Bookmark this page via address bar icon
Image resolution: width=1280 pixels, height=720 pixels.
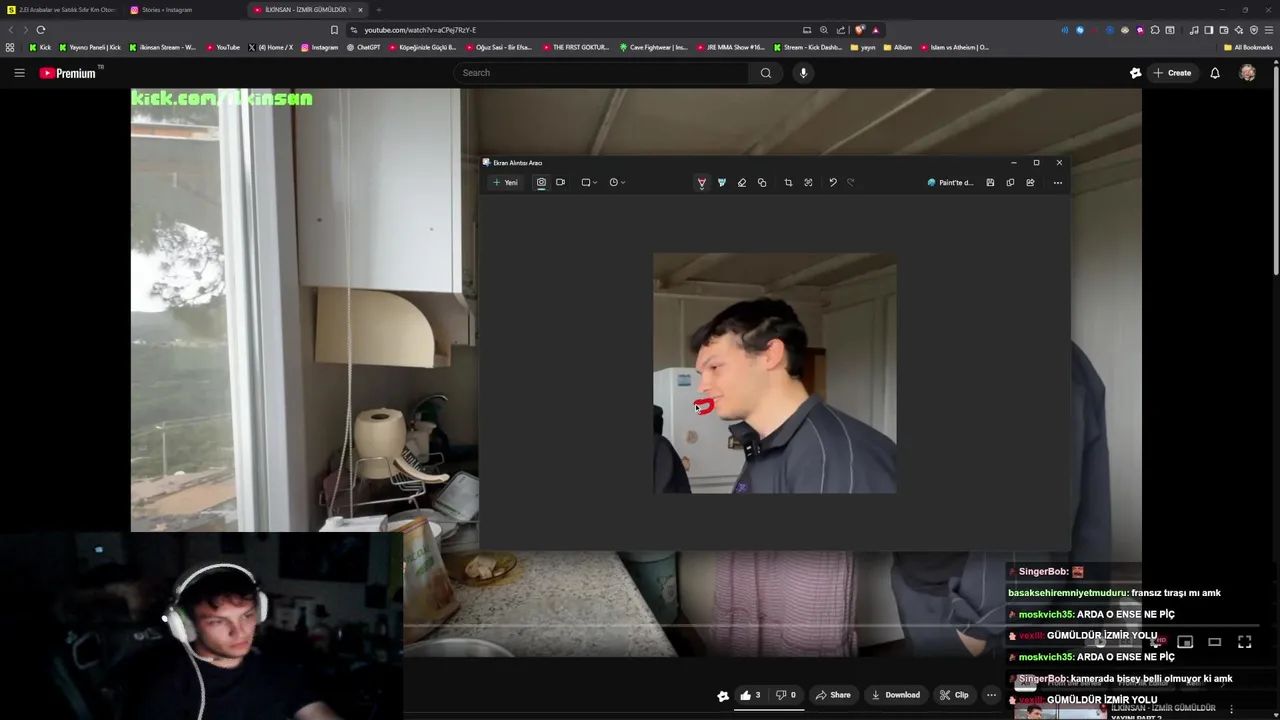[334, 30]
